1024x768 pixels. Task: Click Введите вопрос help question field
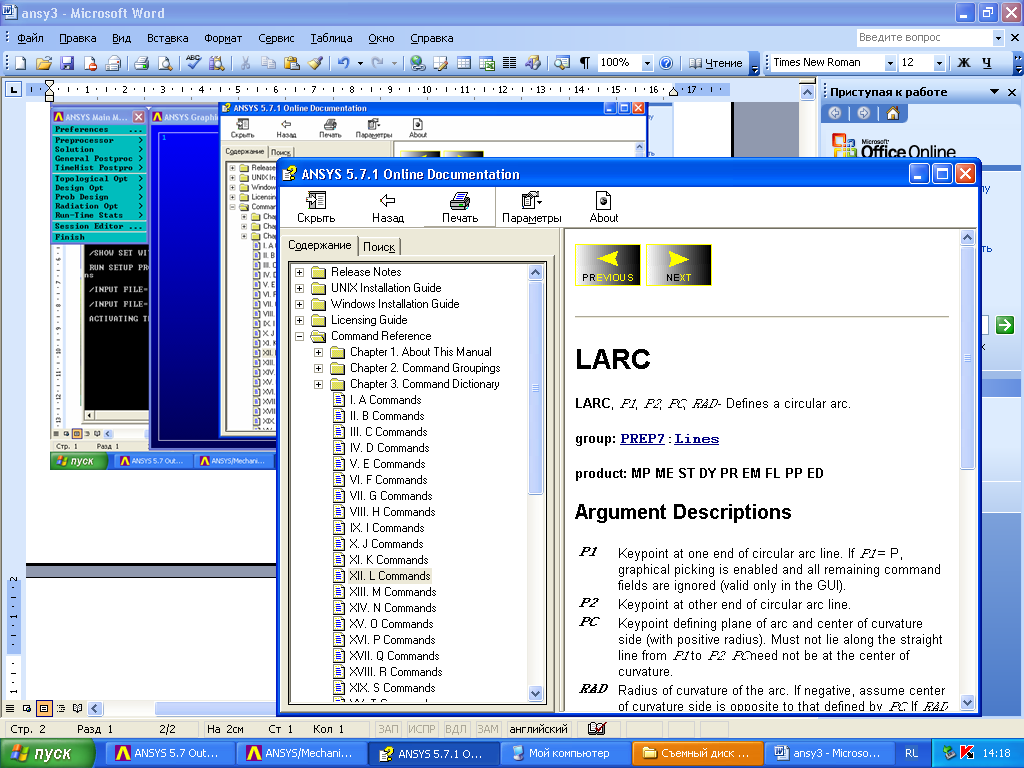tap(924, 38)
